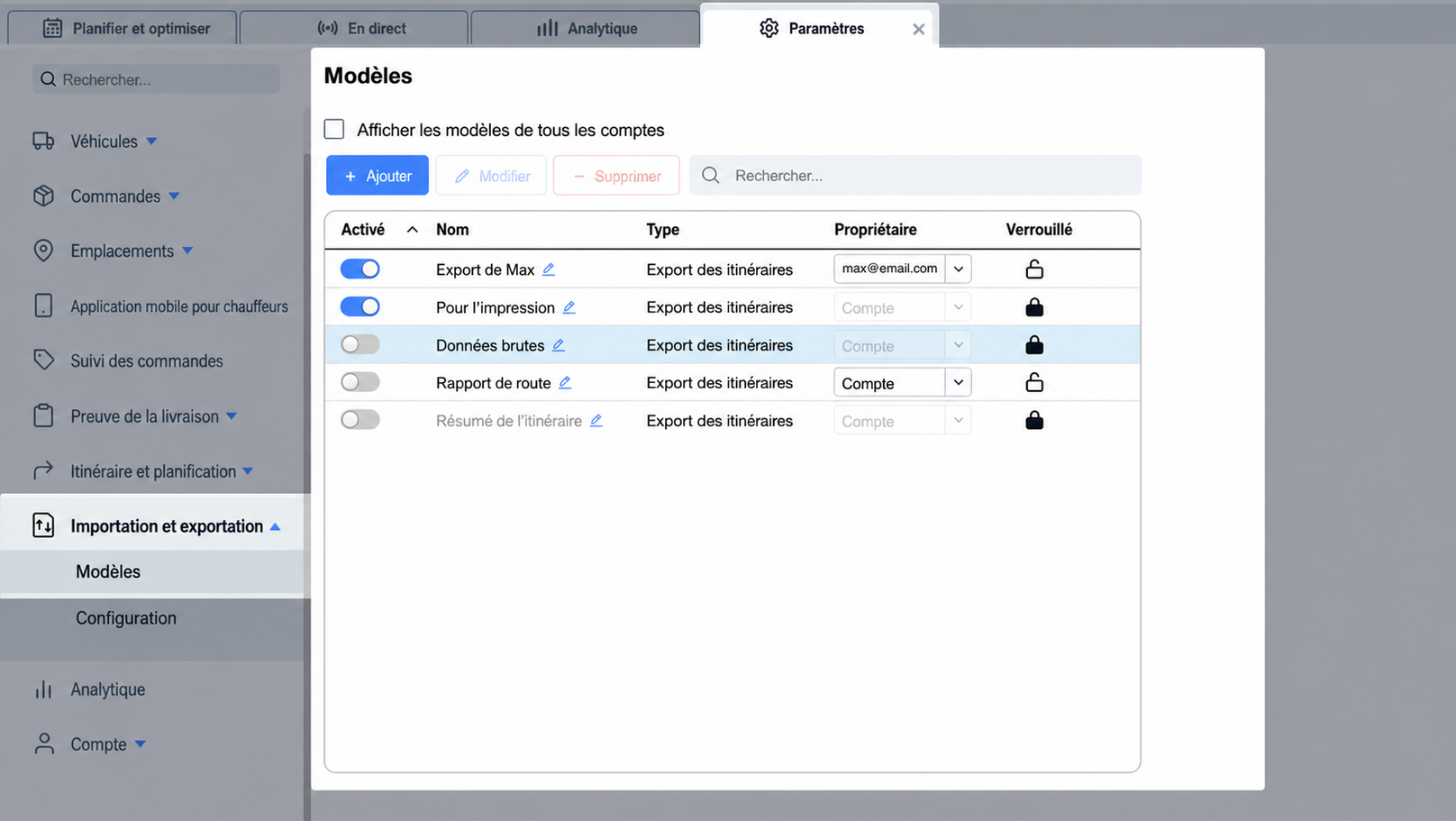The height and width of the screenshot is (821, 1456).
Task: Click the broadcast icon on the En direct tab
Action: point(328,28)
